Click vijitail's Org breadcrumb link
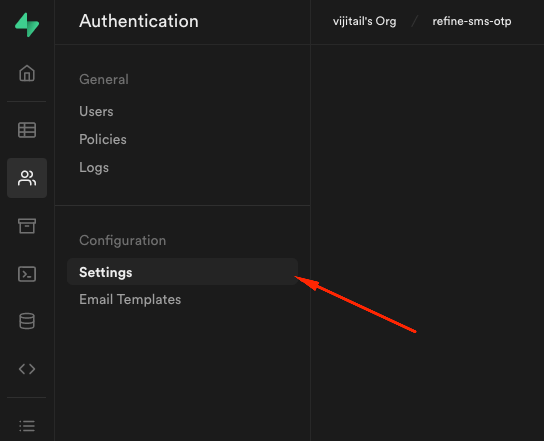Screen dimensions: 544x441 click(364, 21)
